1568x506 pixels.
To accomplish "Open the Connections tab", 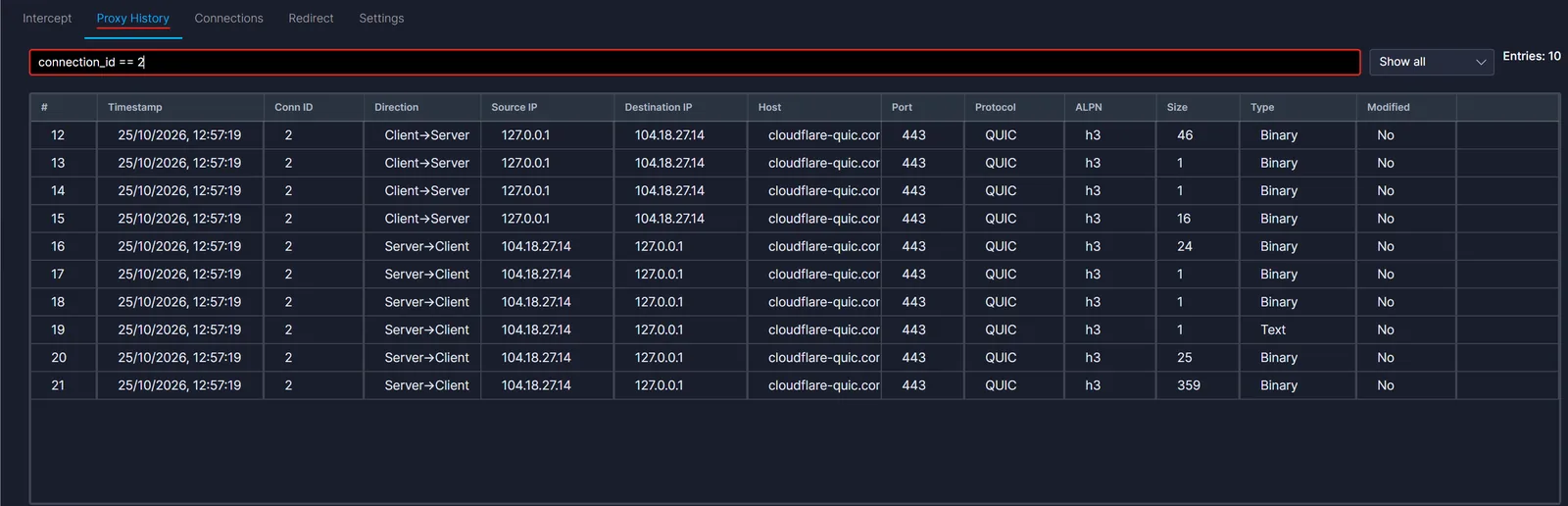I will click(228, 19).
